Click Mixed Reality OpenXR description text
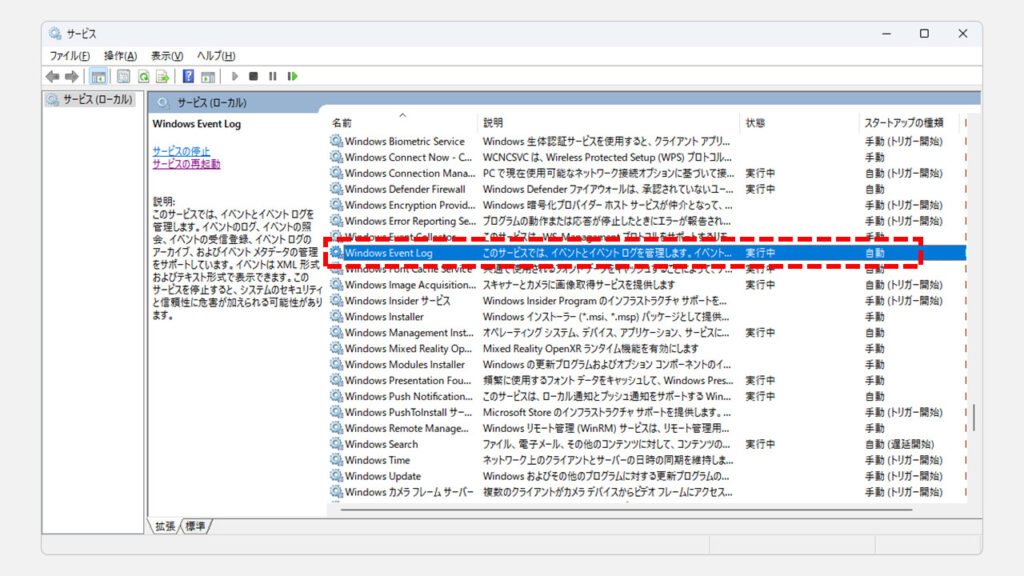This screenshot has height=576, width=1024. pyautogui.click(x=590, y=349)
